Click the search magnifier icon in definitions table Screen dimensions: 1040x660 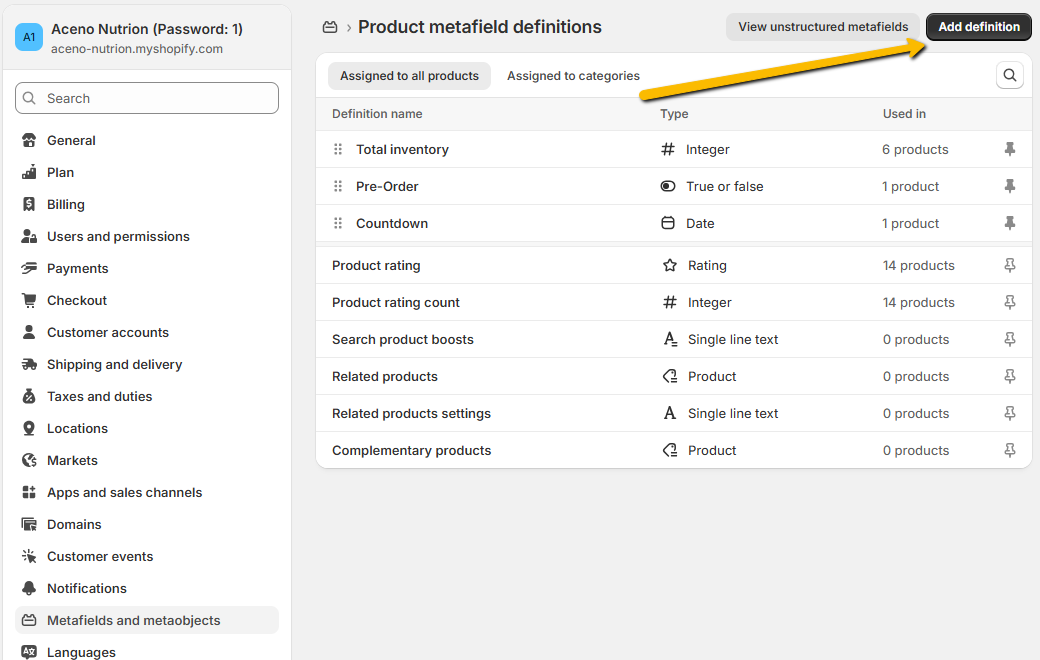(1010, 75)
